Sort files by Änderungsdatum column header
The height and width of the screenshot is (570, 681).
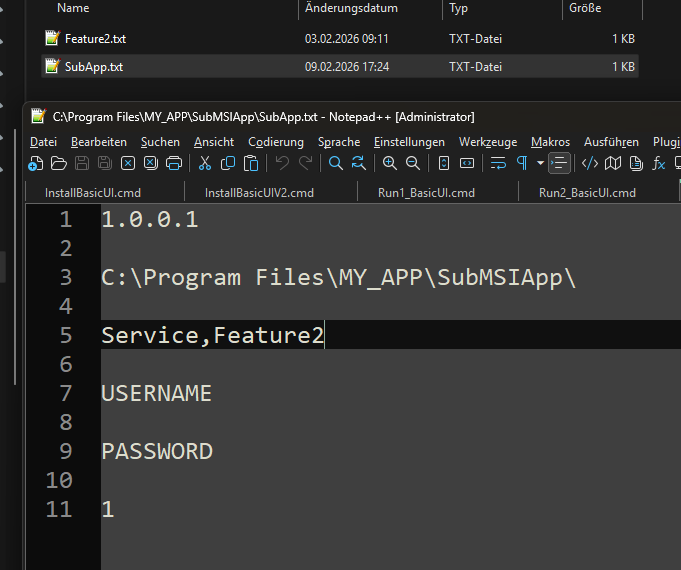(351, 8)
